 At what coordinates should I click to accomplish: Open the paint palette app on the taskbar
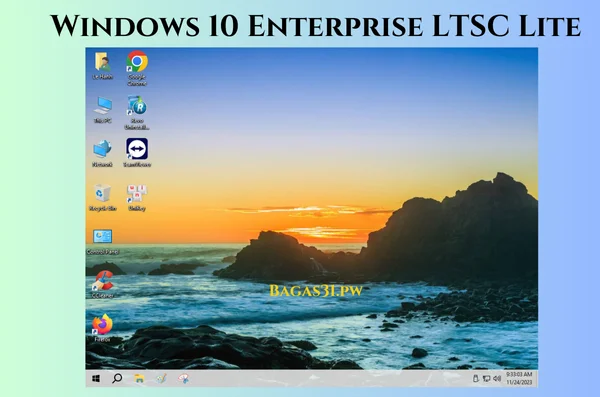pos(183,379)
